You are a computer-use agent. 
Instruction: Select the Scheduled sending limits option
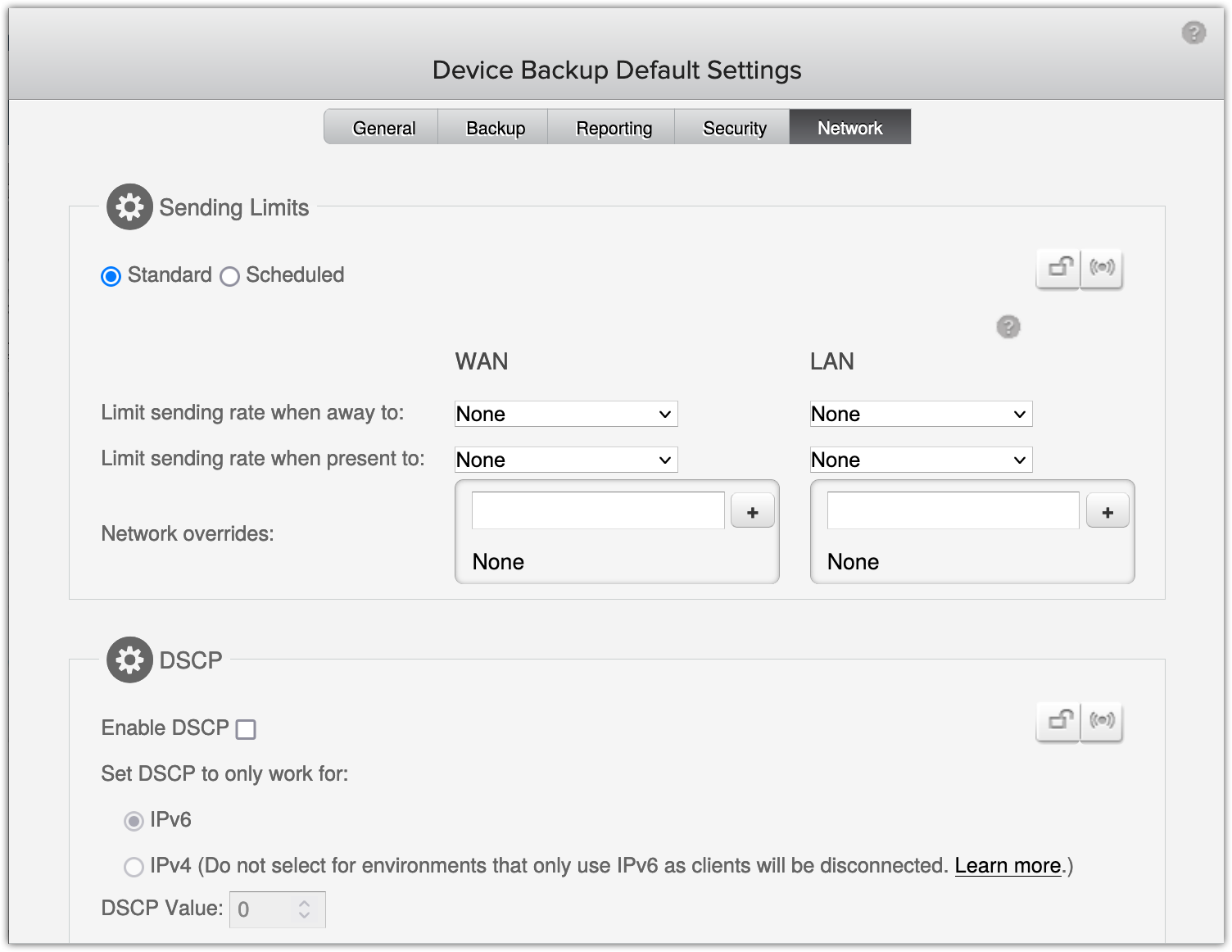pos(229,276)
